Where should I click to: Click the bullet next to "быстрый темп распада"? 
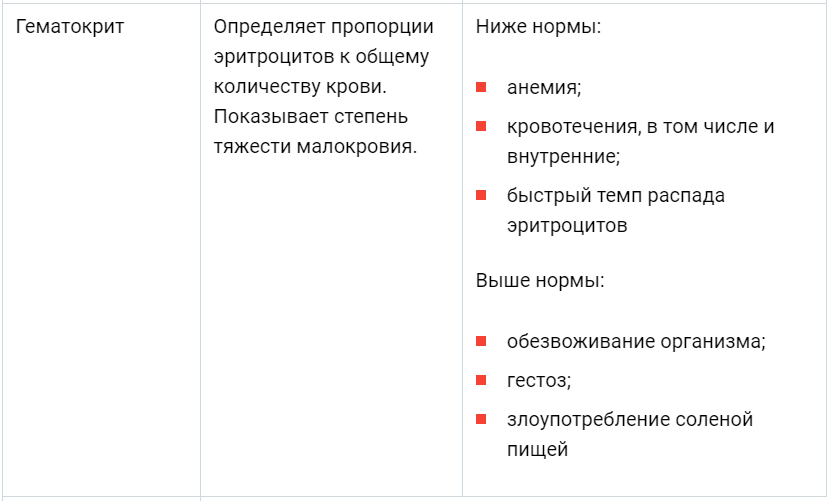pos(481,195)
